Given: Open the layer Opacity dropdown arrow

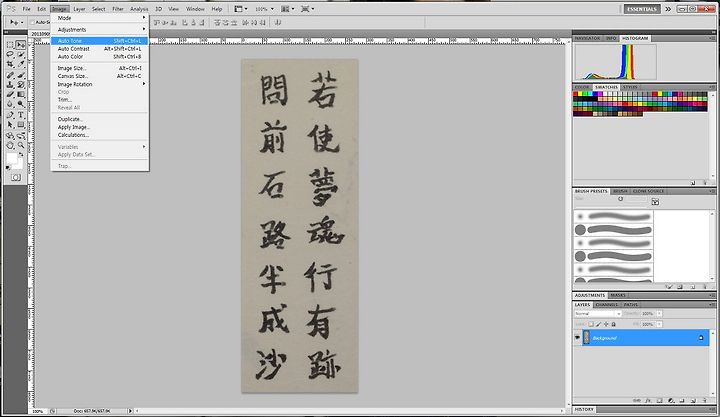Looking at the screenshot, I should [x=659, y=314].
